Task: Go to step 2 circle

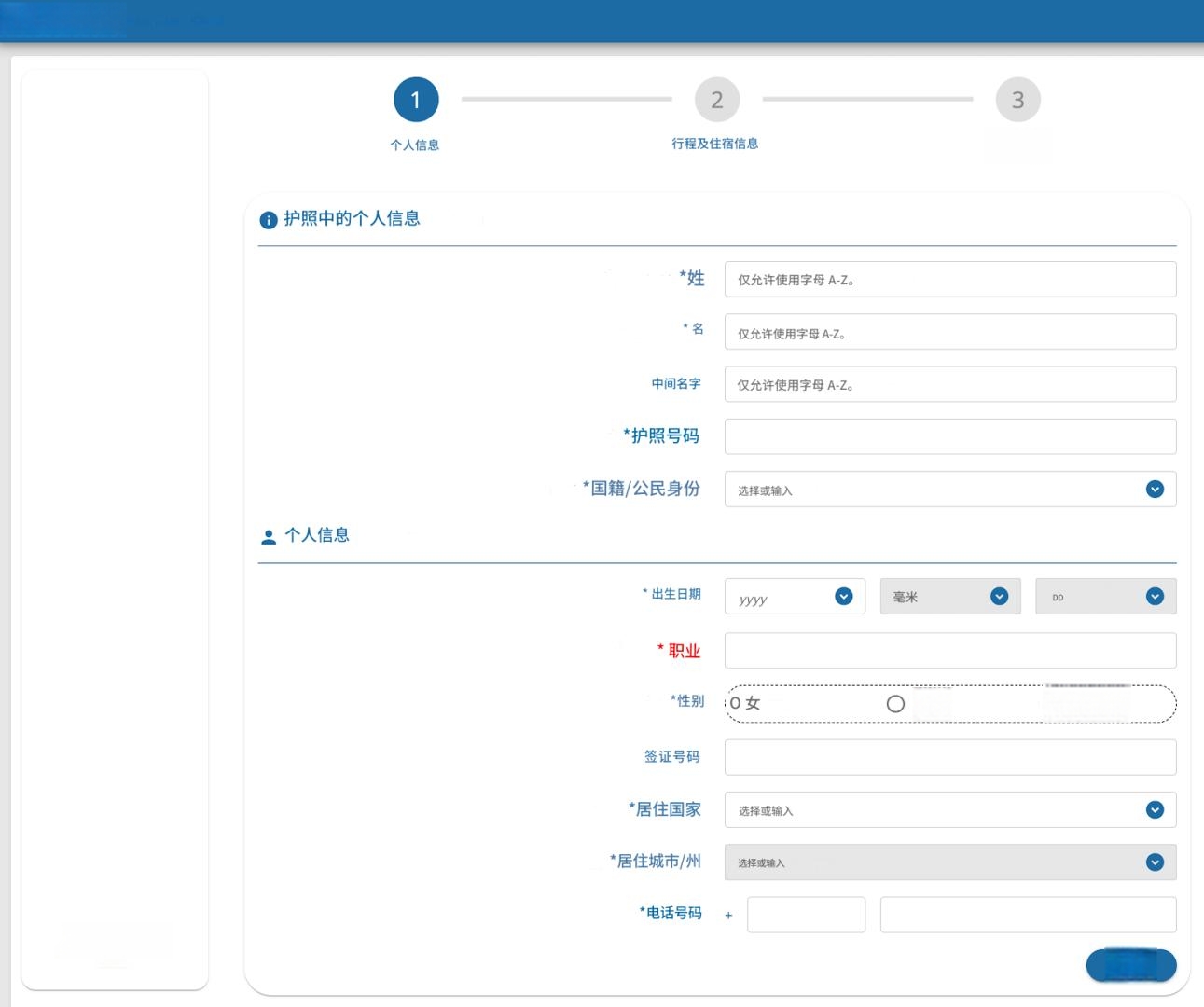Action: point(717,100)
